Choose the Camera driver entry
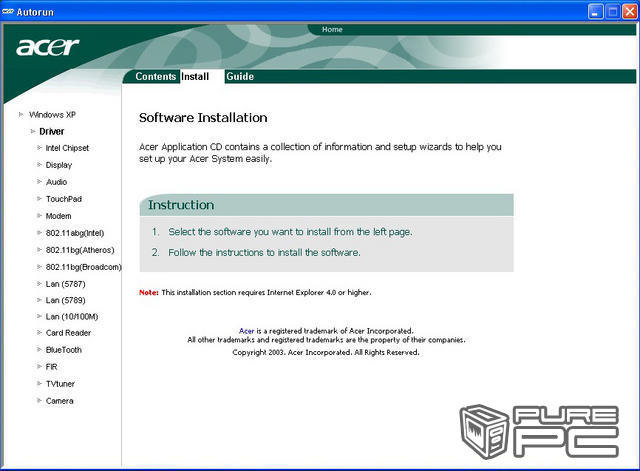Image resolution: width=640 pixels, height=471 pixels. point(60,401)
